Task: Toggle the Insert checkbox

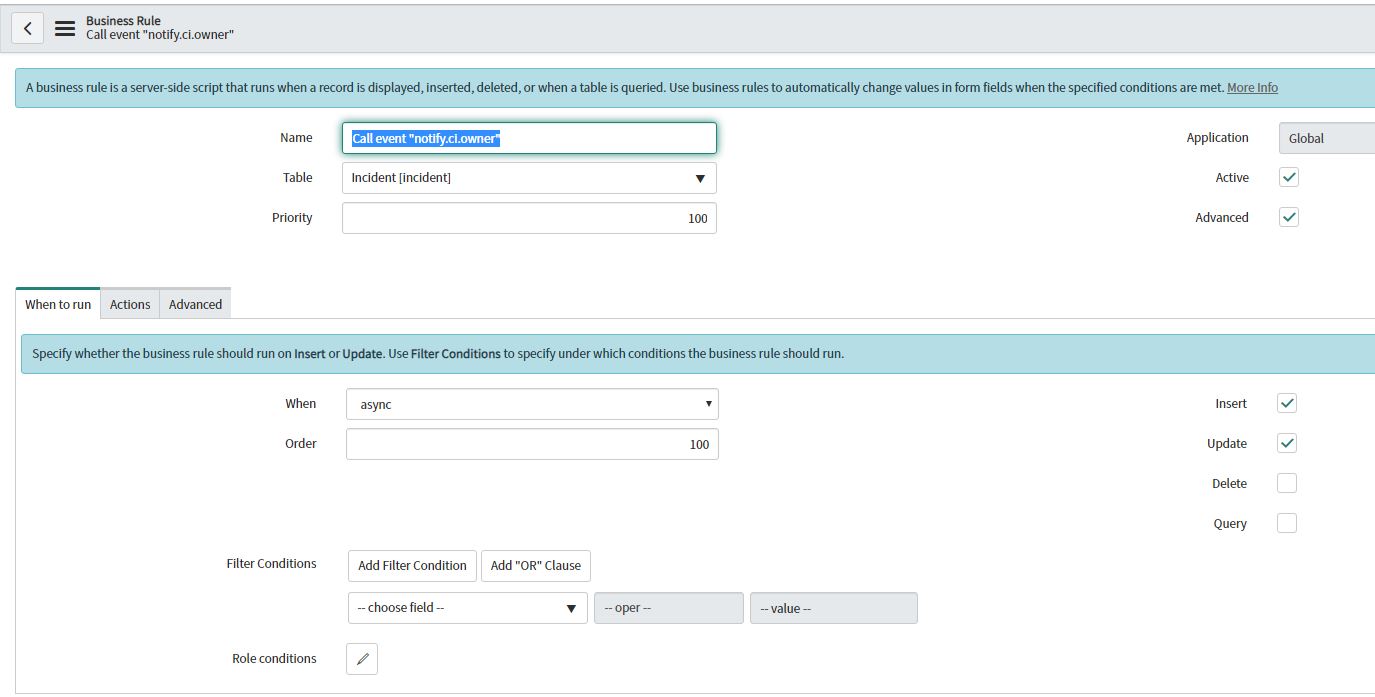Action: 1287,403
